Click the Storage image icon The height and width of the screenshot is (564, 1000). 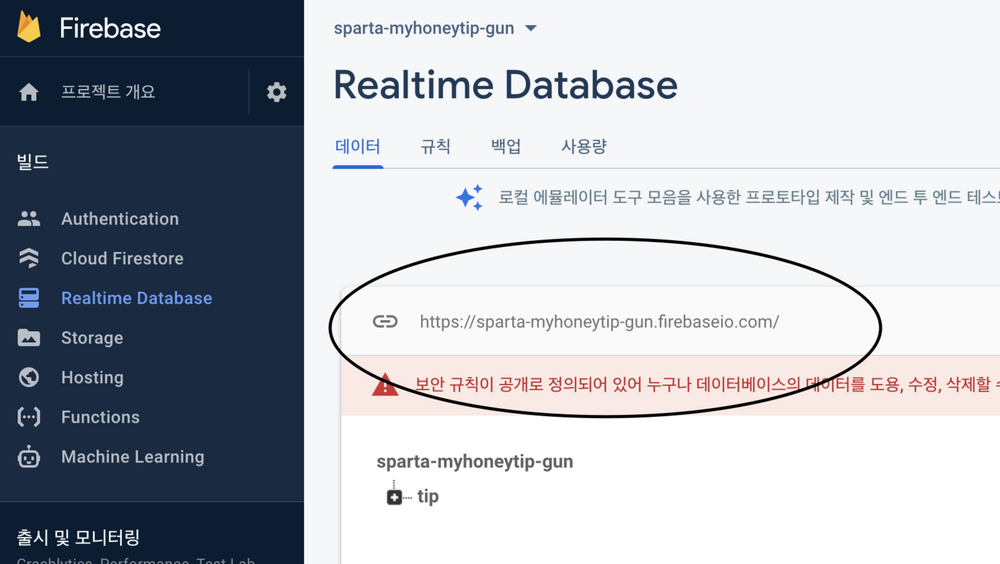point(29,338)
